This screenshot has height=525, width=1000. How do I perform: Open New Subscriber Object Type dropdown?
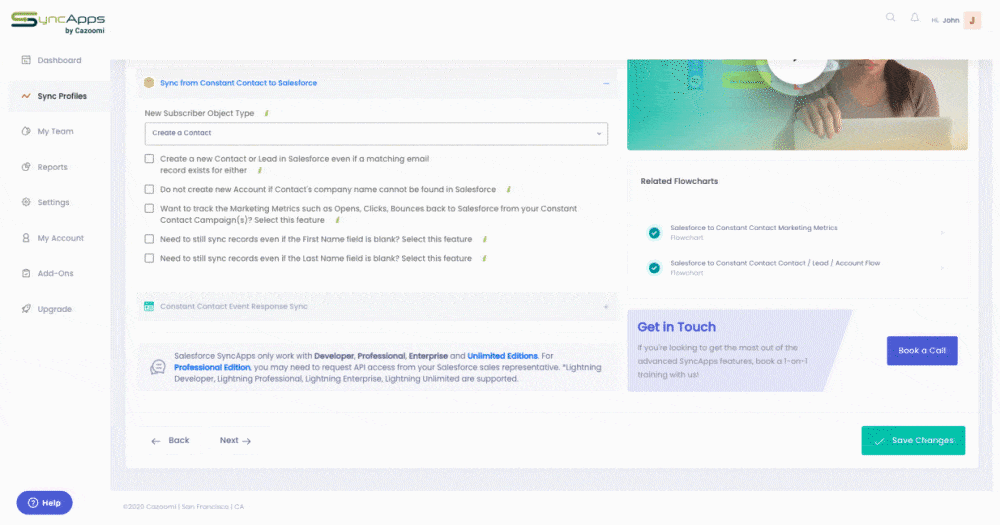point(376,133)
